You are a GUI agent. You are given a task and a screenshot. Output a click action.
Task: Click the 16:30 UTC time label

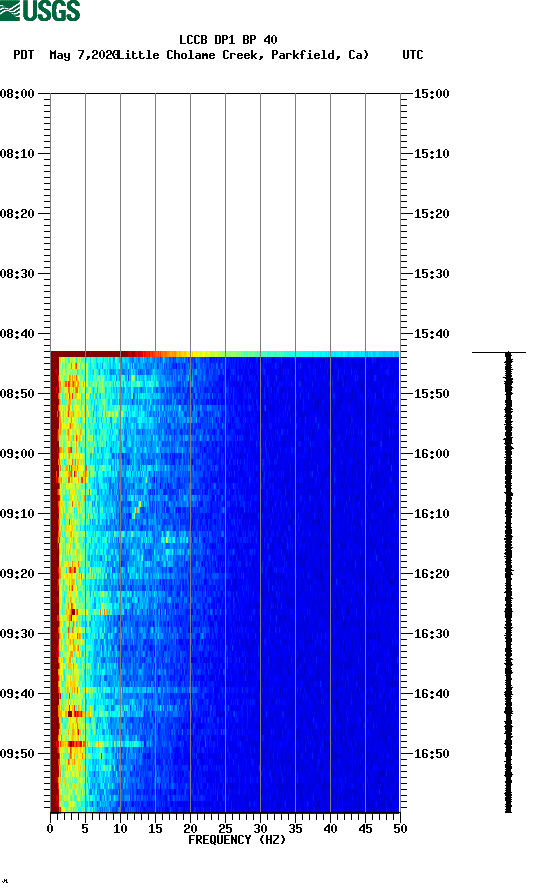[431, 634]
